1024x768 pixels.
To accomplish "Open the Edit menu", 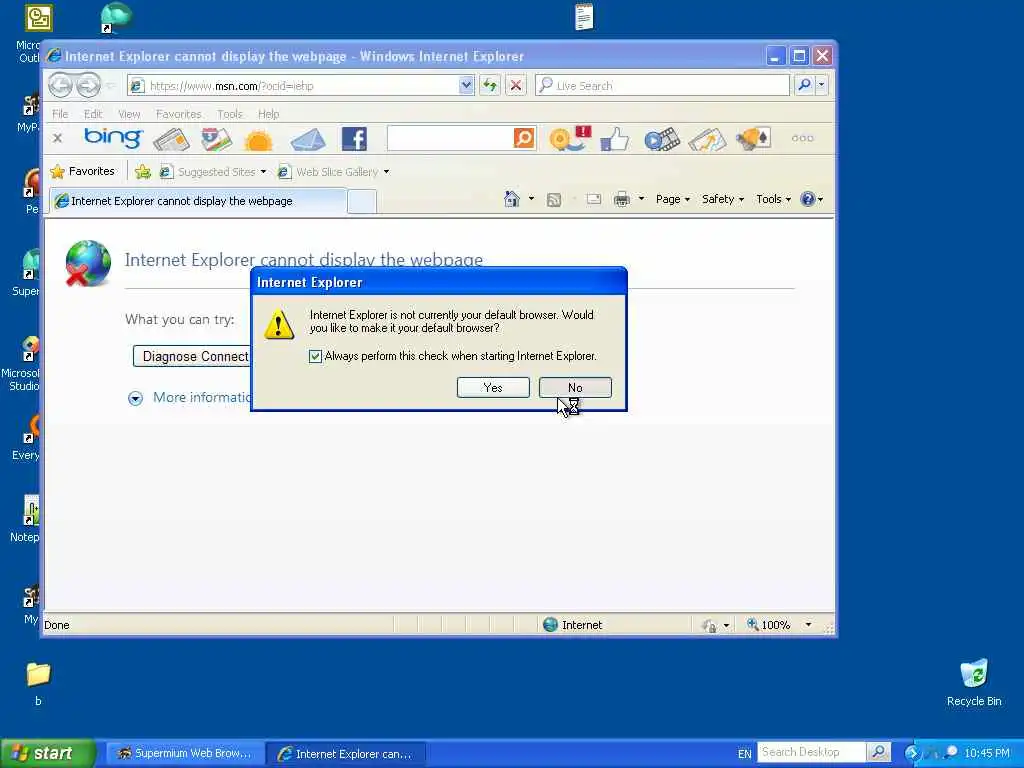I will pos(93,114).
